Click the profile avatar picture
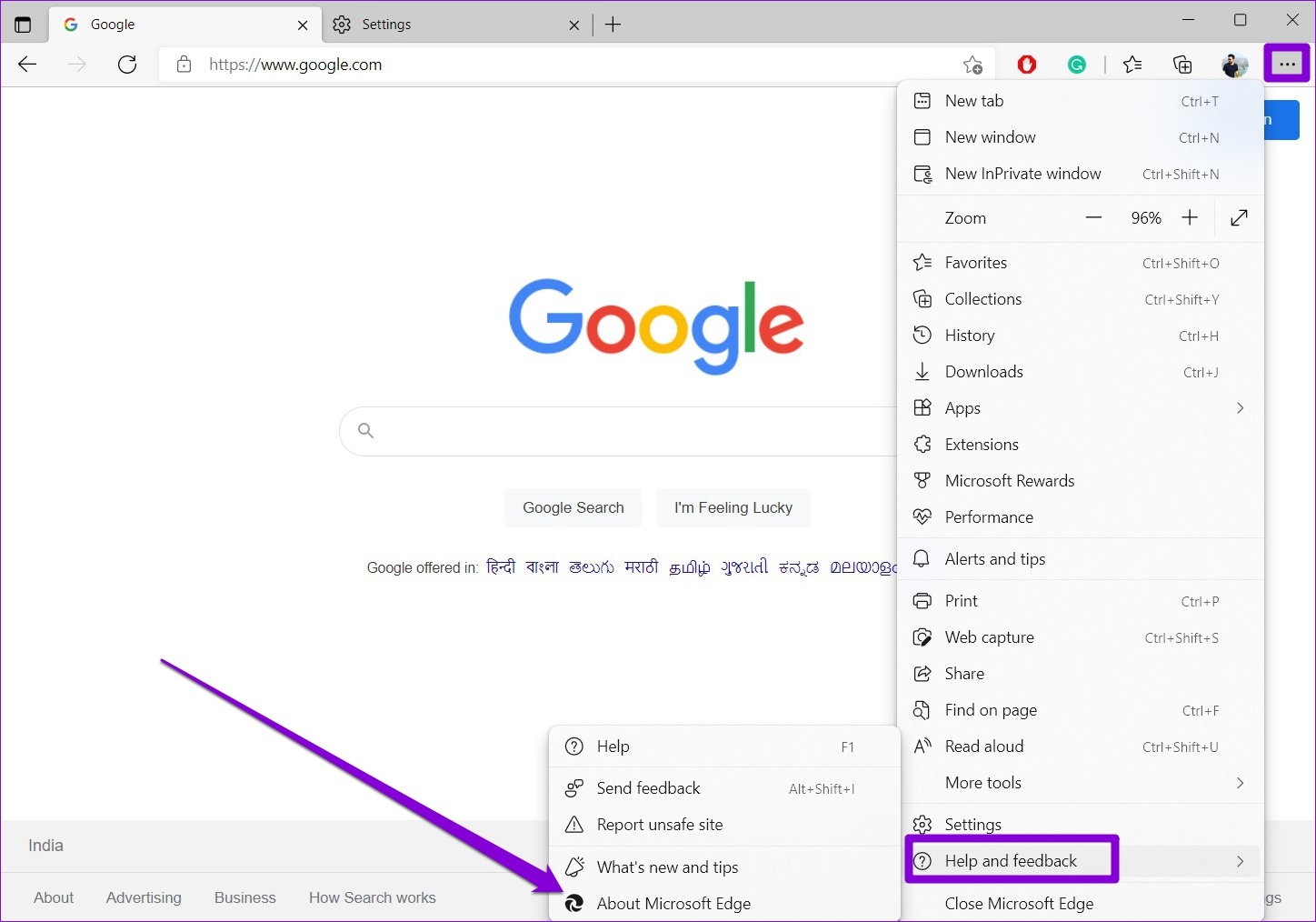Image resolution: width=1316 pixels, height=922 pixels. tap(1234, 65)
